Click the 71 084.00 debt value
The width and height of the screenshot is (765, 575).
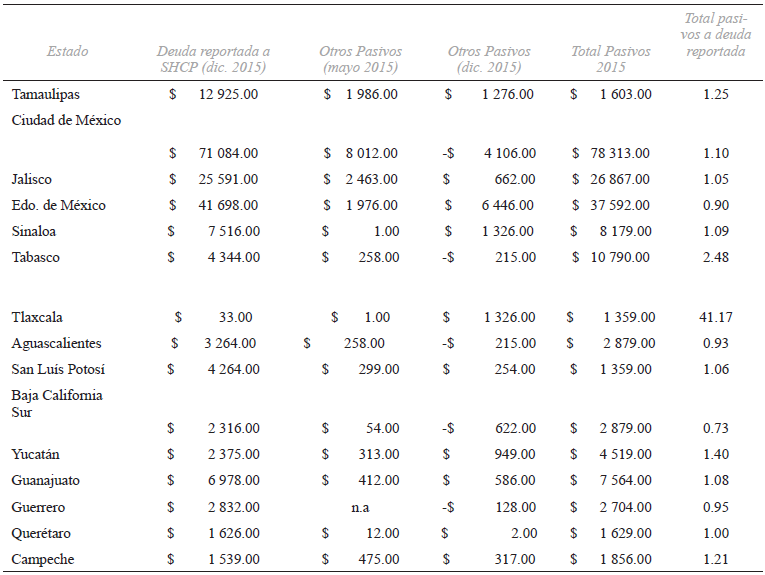click(x=228, y=153)
